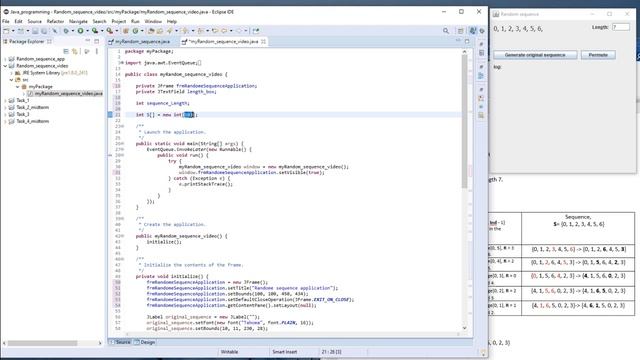Open the Coverage dropdown arrow

[x=102, y=31]
